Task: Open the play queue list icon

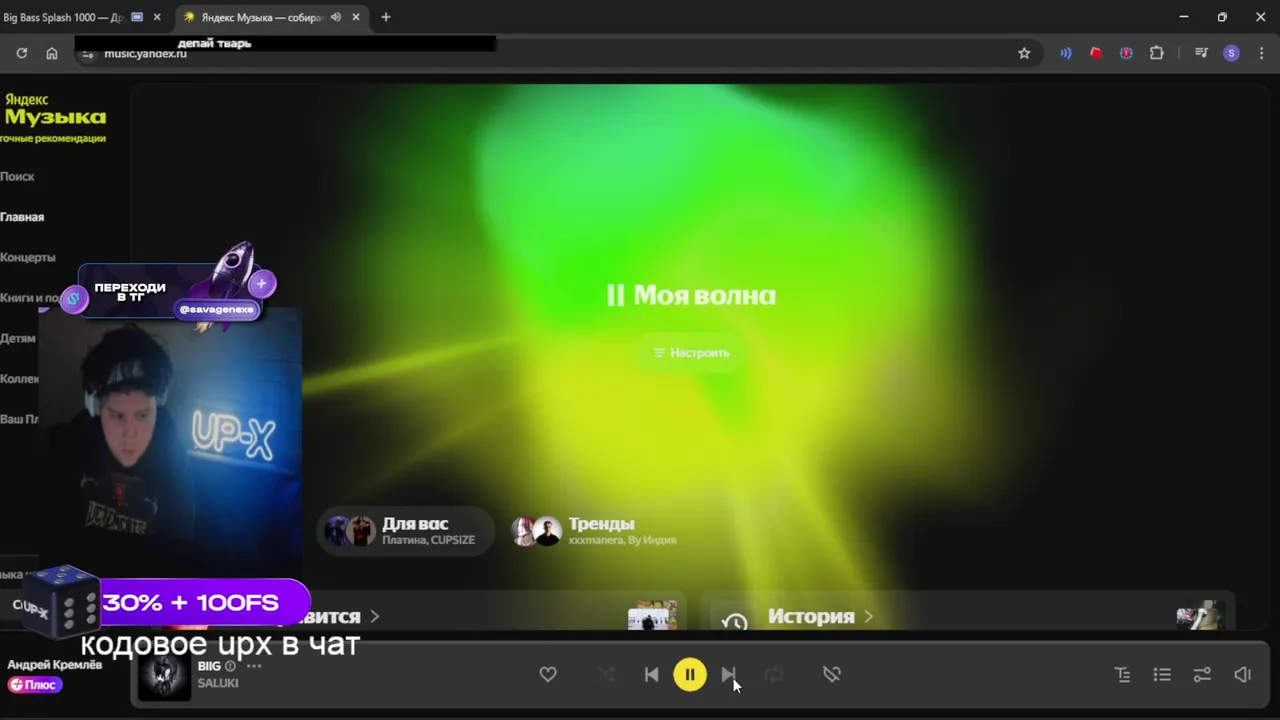Action: pos(1162,675)
